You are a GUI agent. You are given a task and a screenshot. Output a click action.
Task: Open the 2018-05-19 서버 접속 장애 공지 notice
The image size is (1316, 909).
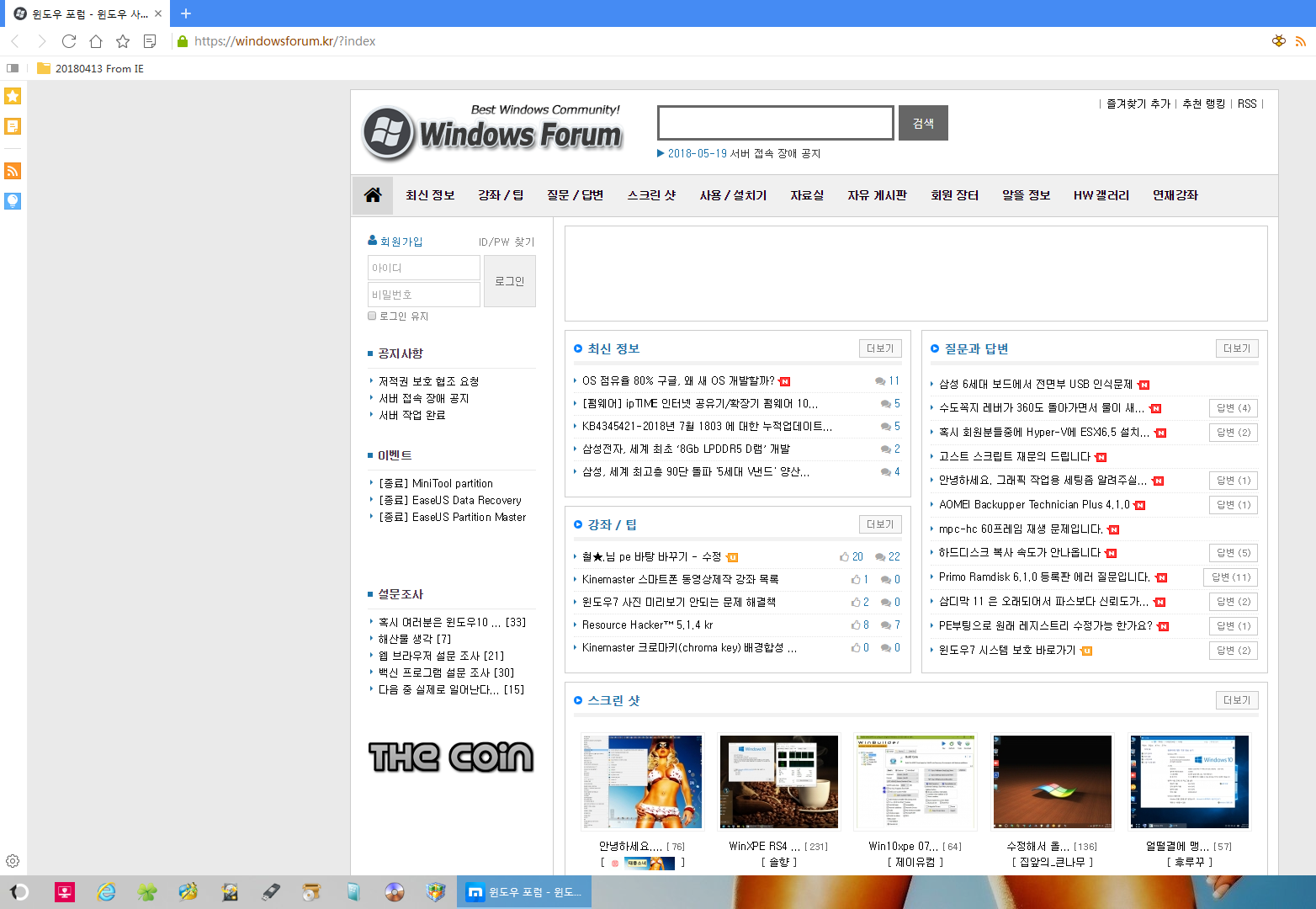pyautogui.click(x=744, y=153)
